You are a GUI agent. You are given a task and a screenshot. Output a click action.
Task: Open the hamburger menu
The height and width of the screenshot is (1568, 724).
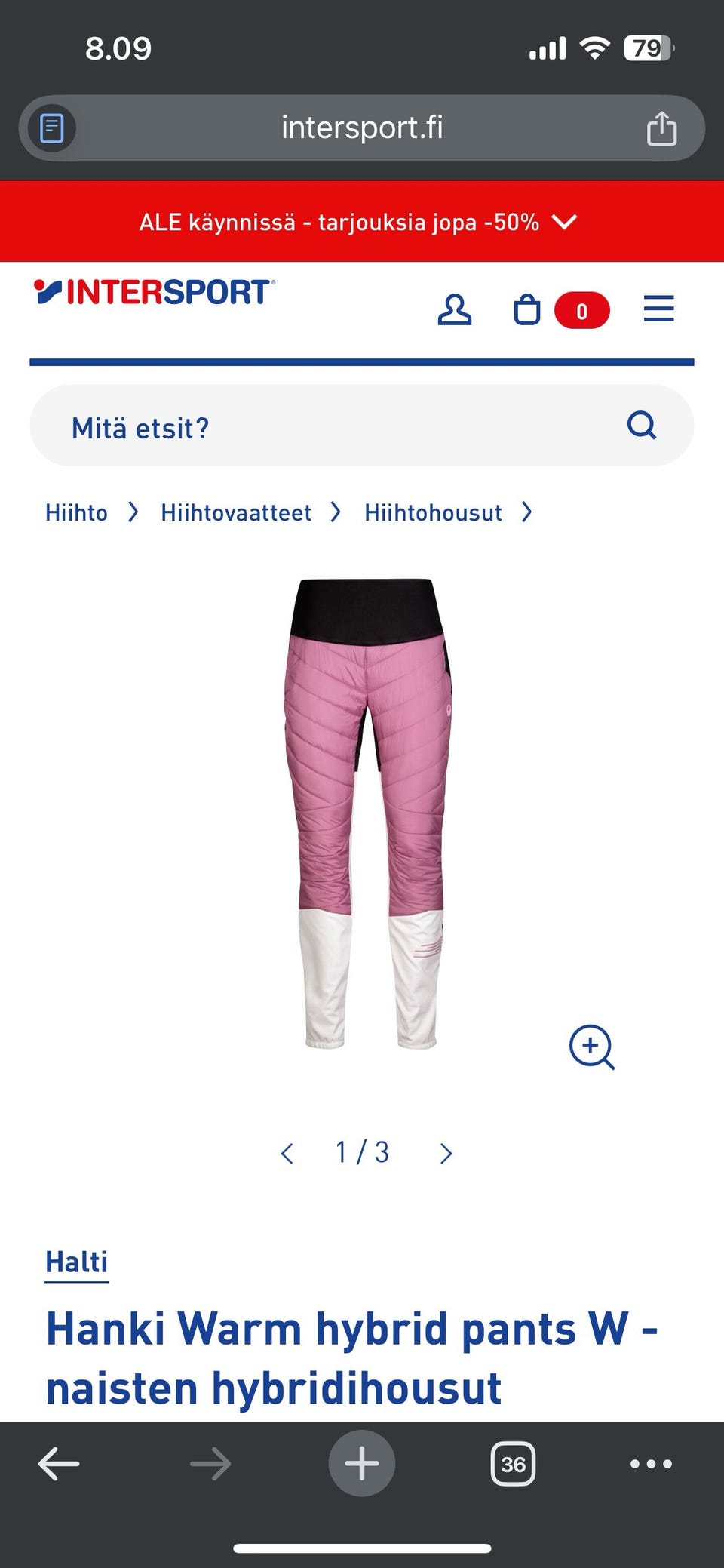coord(658,309)
